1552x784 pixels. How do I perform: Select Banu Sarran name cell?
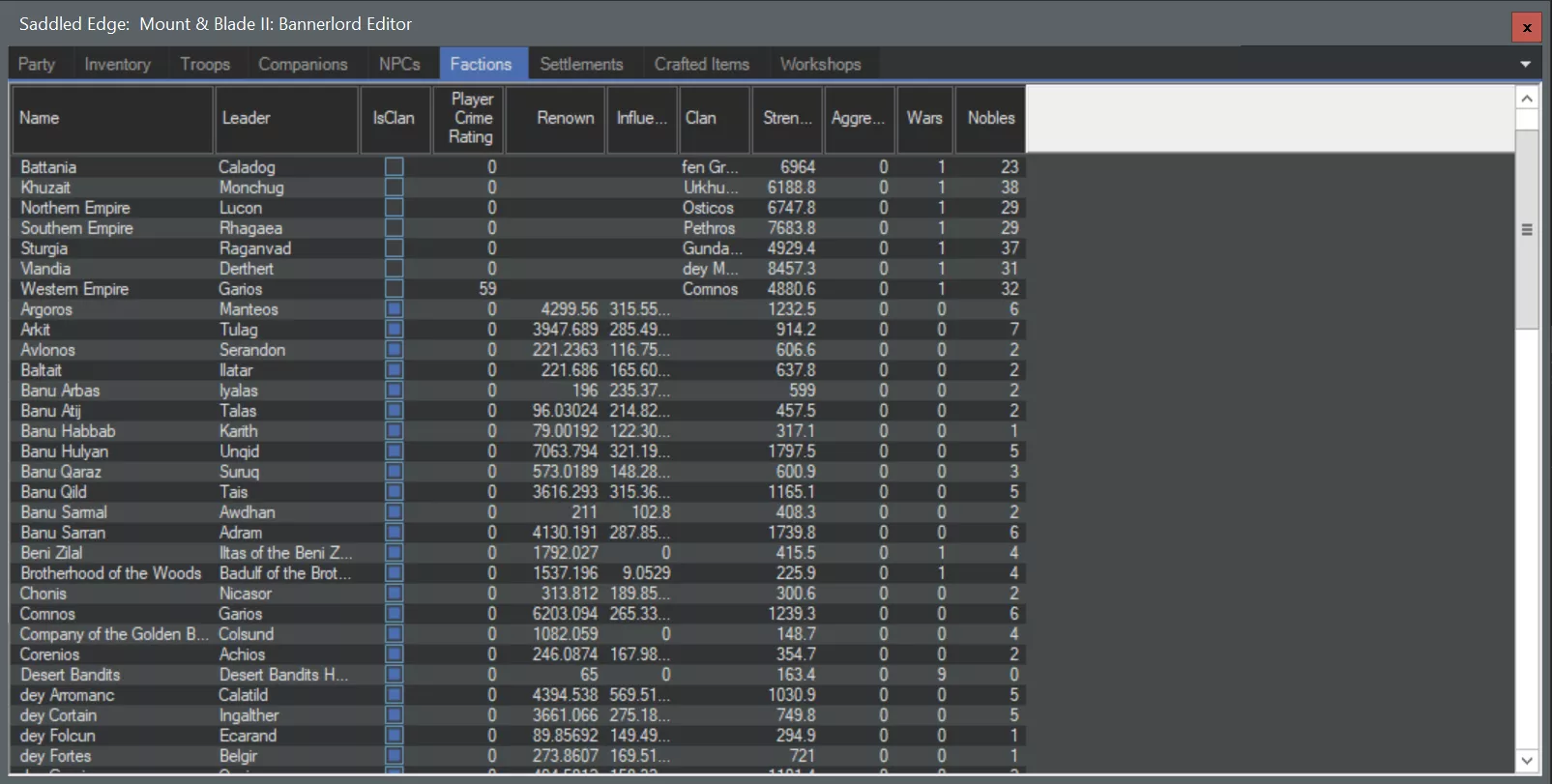click(x=63, y=533)
